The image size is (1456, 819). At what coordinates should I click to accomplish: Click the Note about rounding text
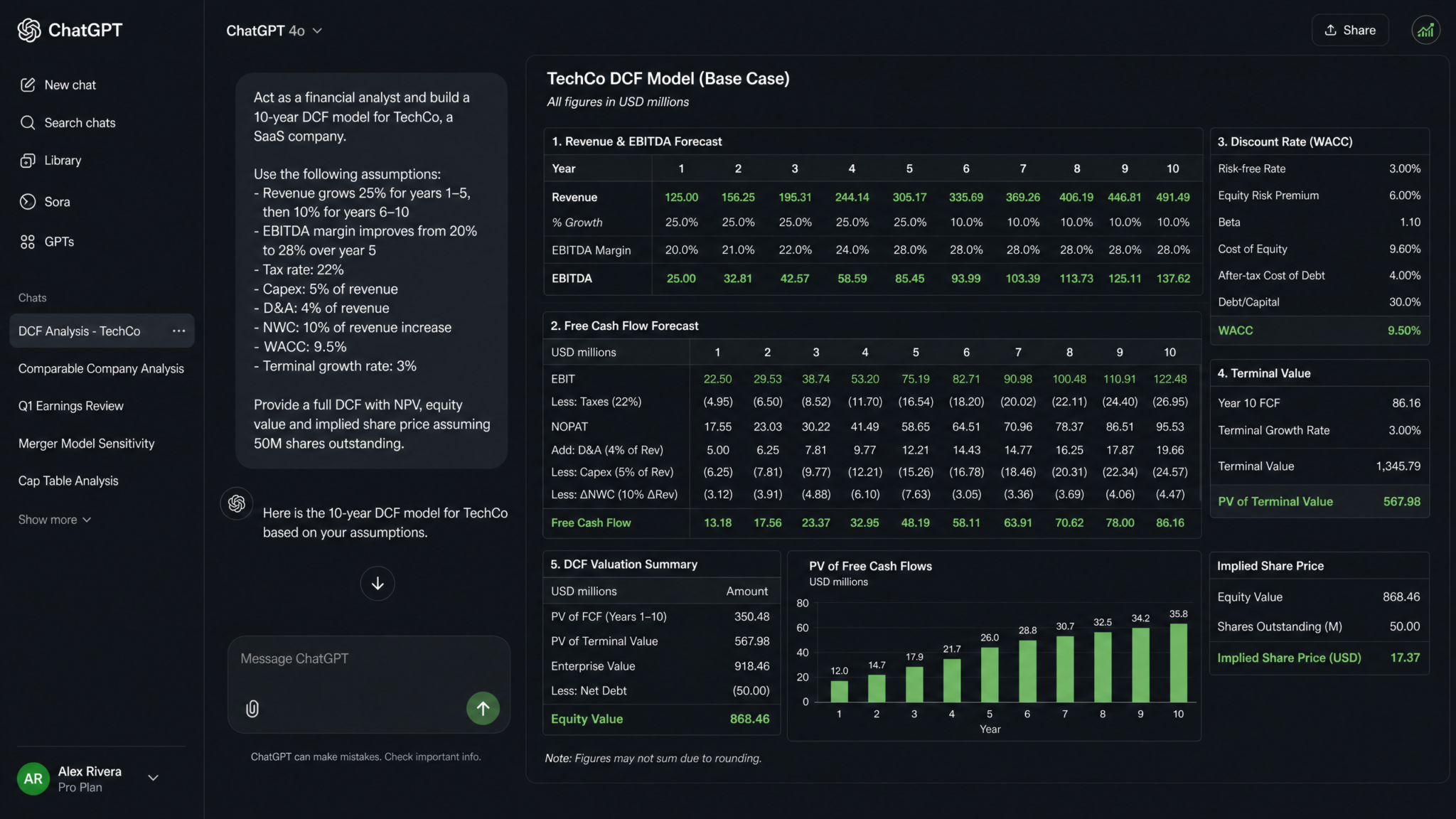click(653, 758)
